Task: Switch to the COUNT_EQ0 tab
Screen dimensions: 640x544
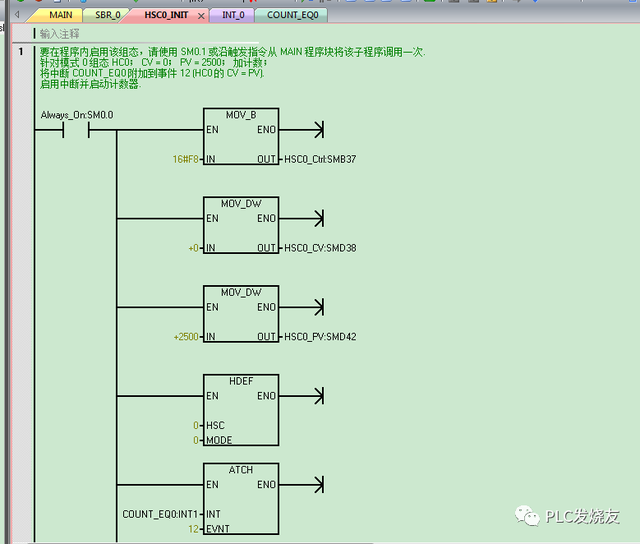Action: click(x=292, y=15)
